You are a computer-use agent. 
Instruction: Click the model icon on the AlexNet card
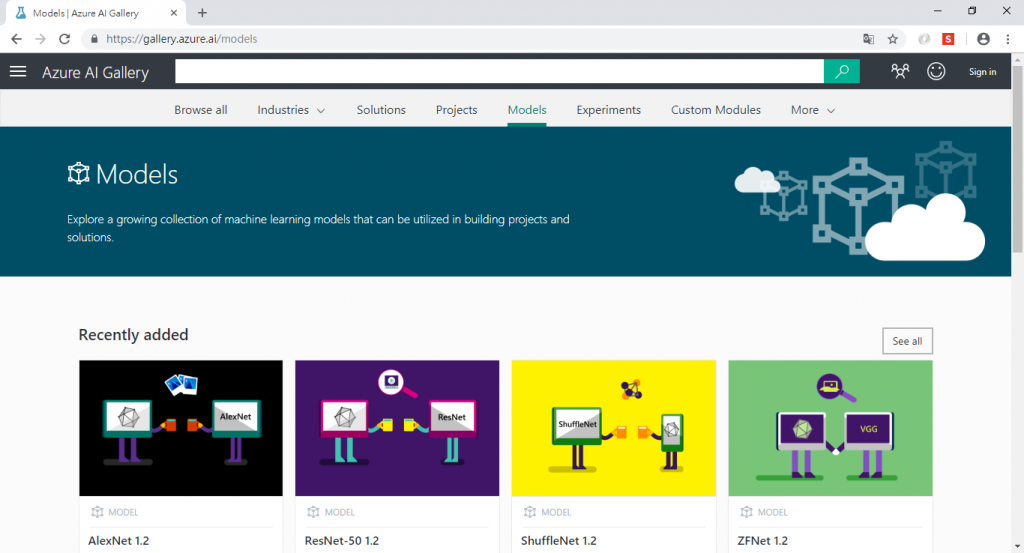(x=97, y=512)
